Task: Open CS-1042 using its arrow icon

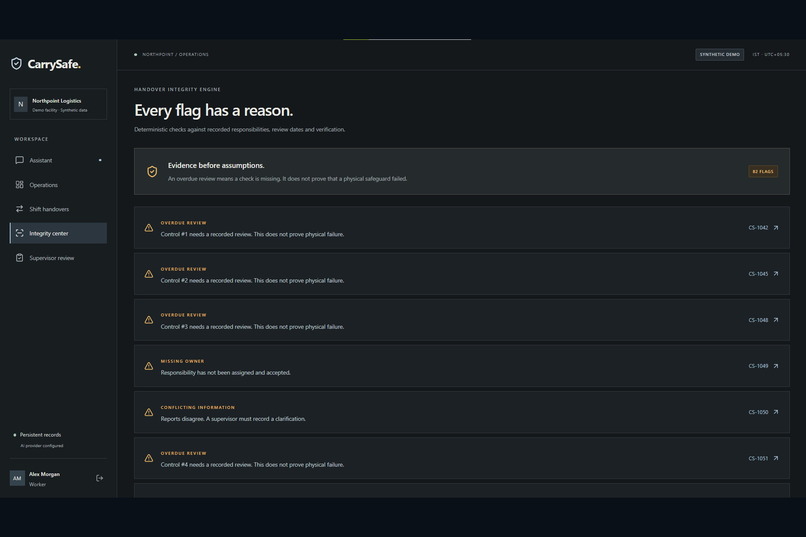Action: point(776,228)
